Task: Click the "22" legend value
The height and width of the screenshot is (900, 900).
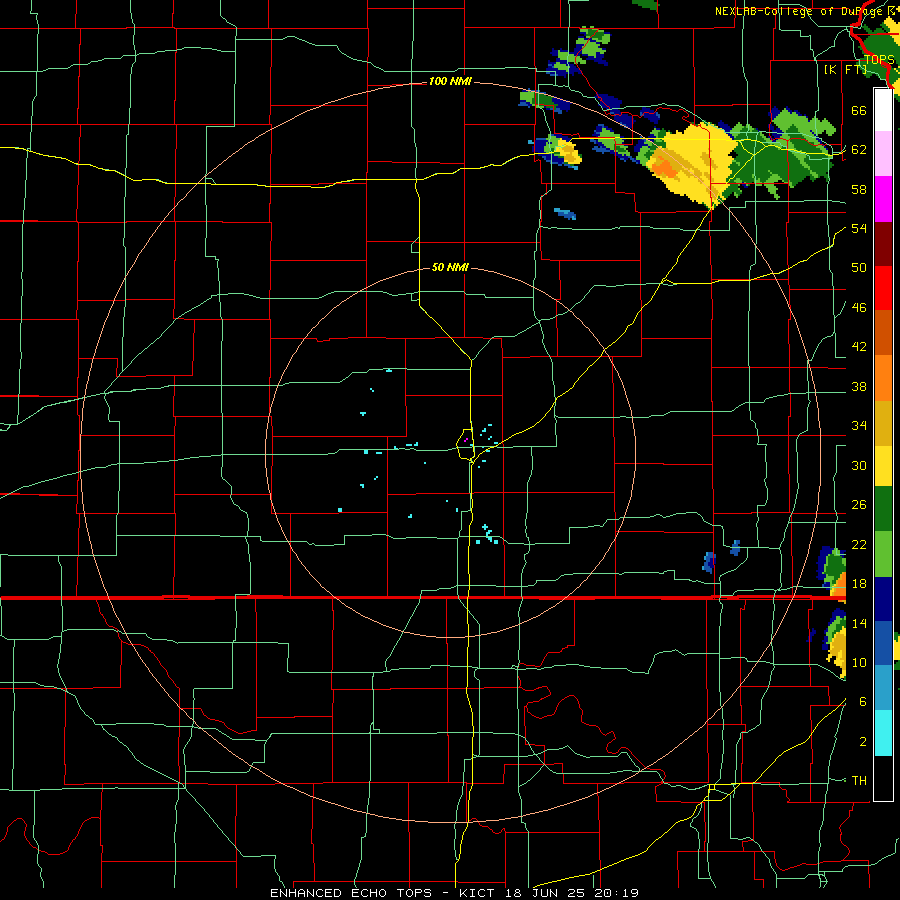Action: (x=859, y=544)
